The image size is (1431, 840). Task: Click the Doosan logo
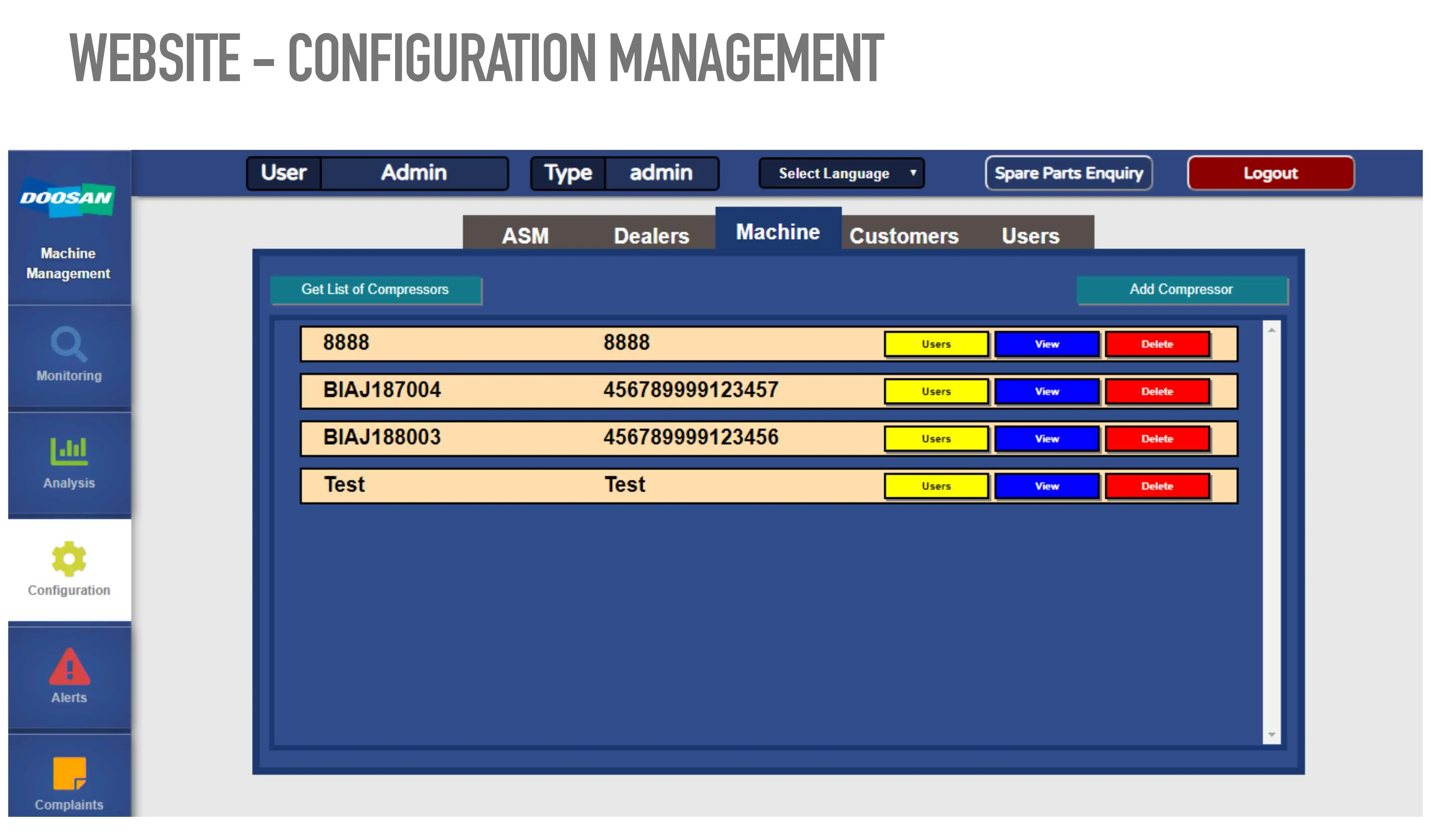(67, 199)
